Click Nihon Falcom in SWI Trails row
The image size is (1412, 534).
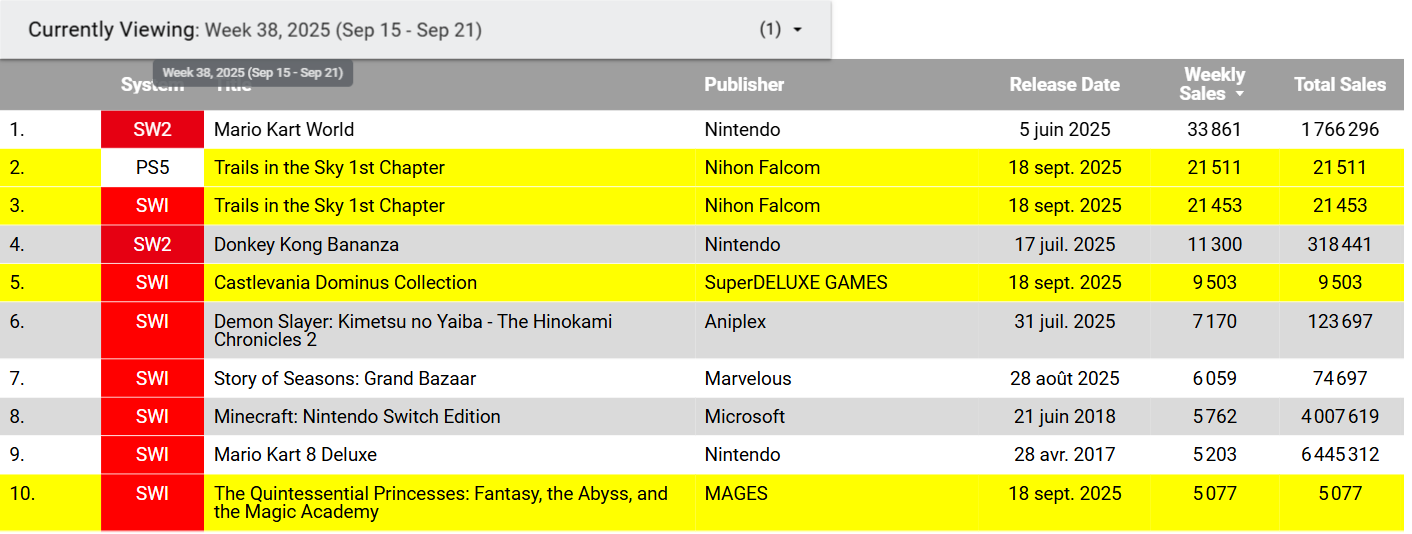(x=762, y=206)
